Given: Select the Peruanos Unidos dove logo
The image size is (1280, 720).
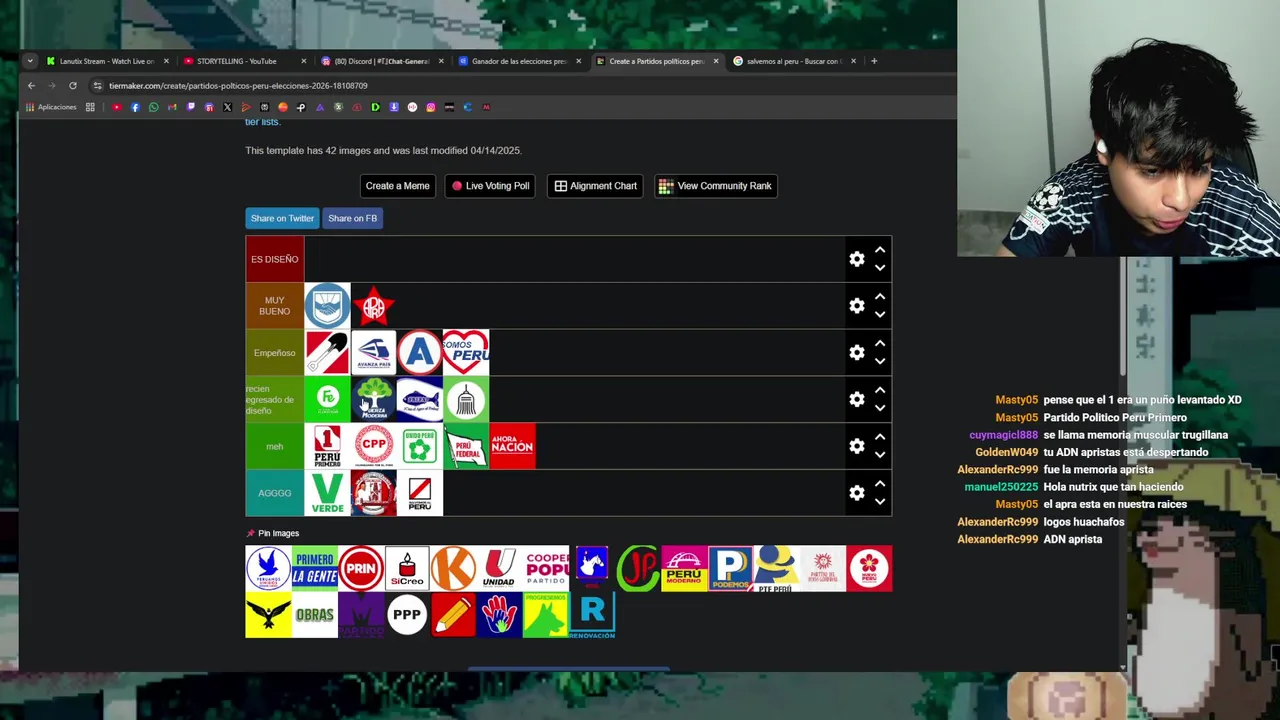Looking at the screenshot, I should coord(268,568).
